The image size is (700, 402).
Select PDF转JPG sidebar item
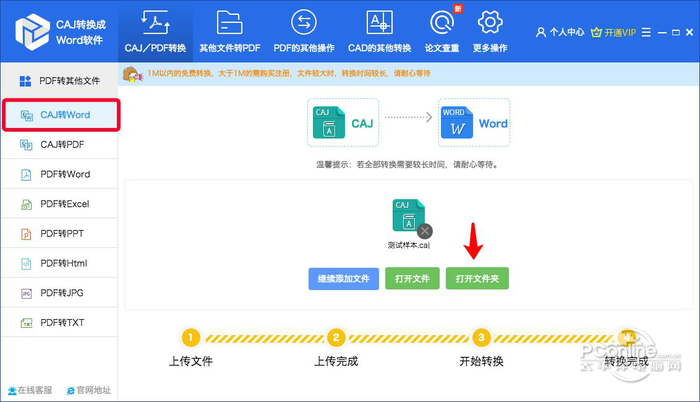click(x=59, y=293)
